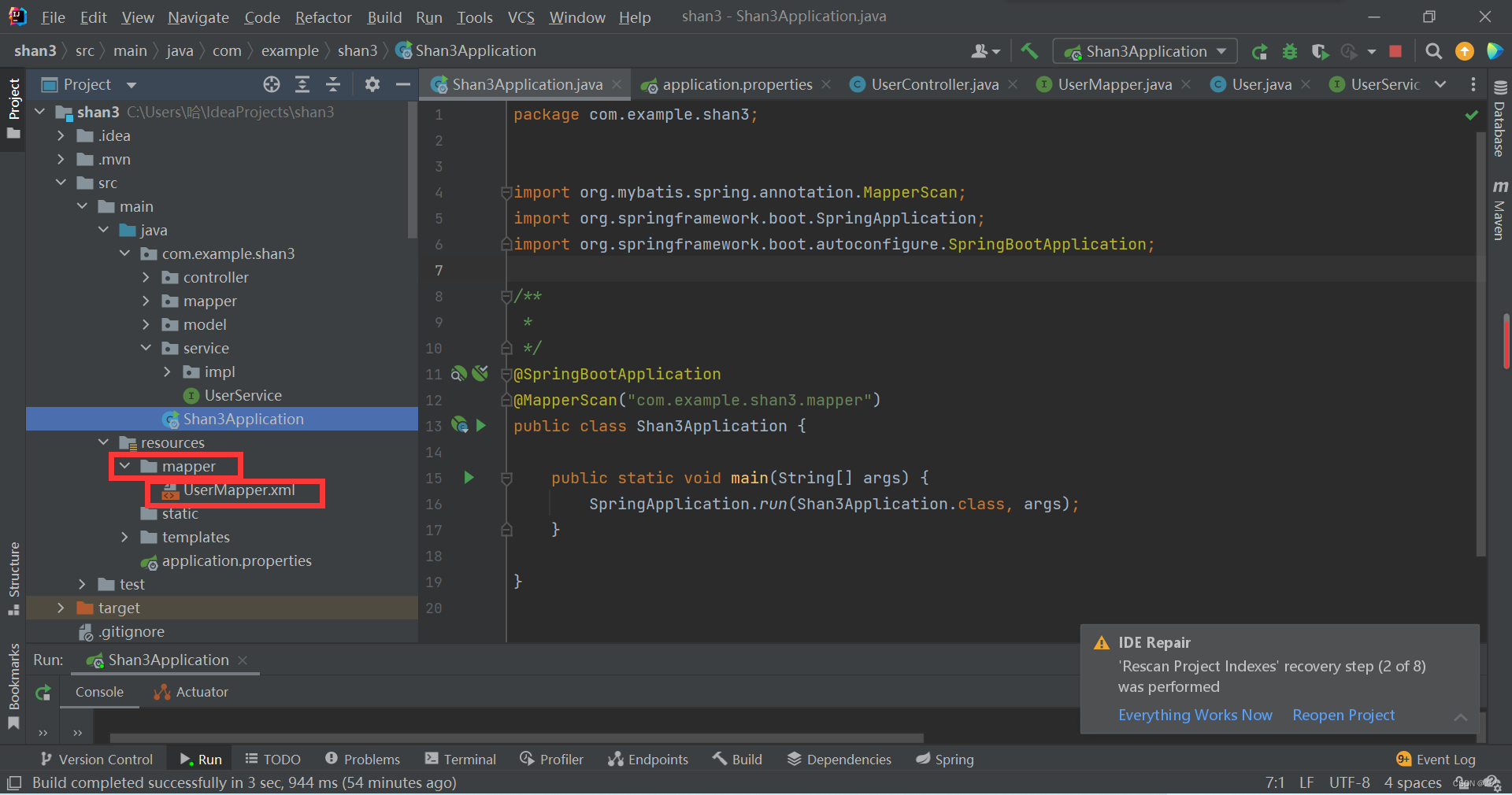The height and width of the screenshot is (795, 1512).
Task: Rerun application in Run panel
Action: click(x=43, y=693)
